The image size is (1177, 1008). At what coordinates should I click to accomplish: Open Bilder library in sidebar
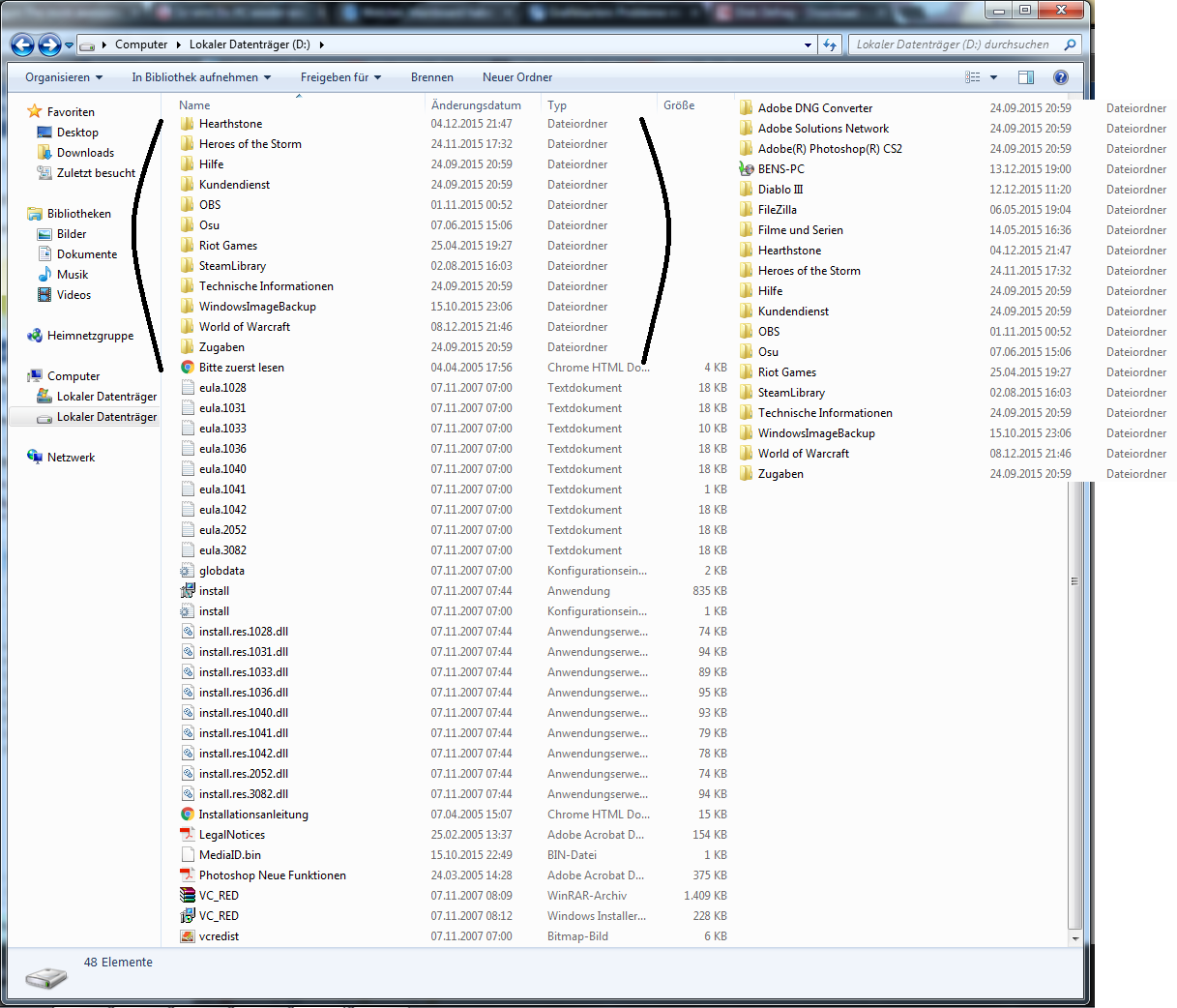pos(72,234)
